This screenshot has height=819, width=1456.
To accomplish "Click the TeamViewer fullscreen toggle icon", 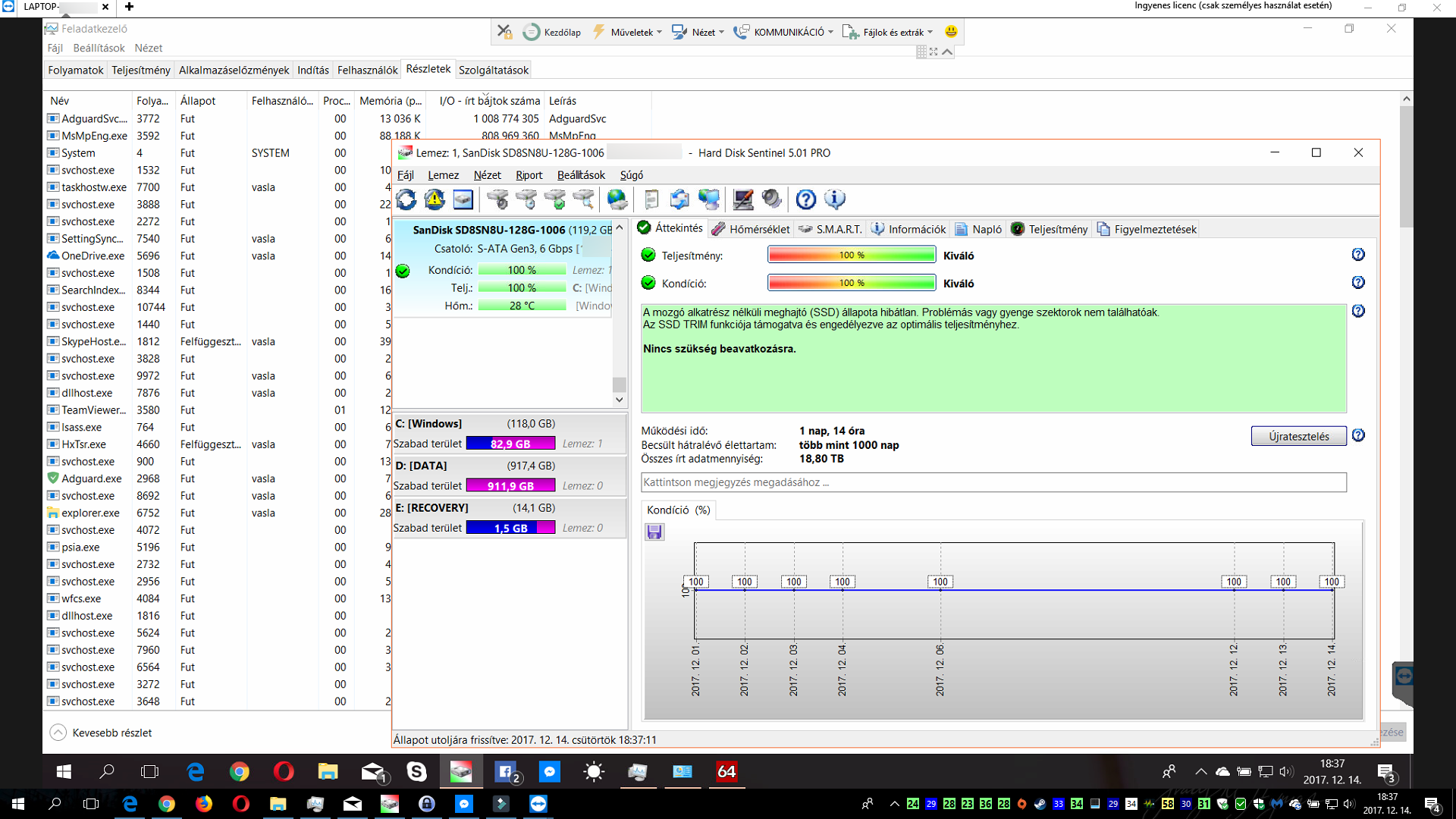I will pos(934,52).
